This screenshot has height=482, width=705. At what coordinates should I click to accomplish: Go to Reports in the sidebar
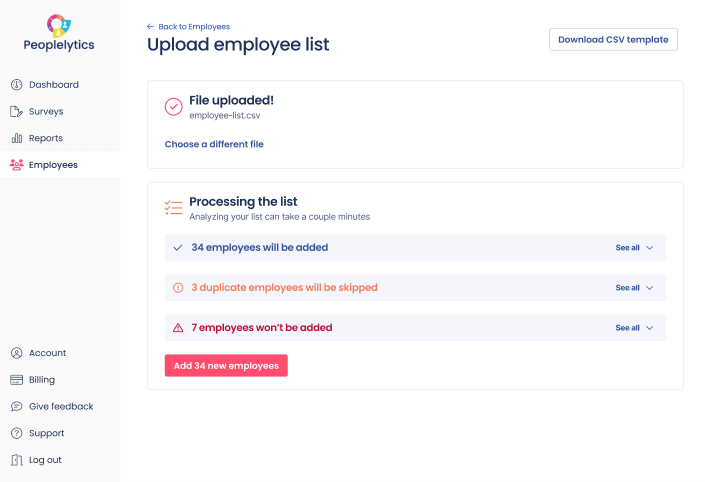pos(46,138)
